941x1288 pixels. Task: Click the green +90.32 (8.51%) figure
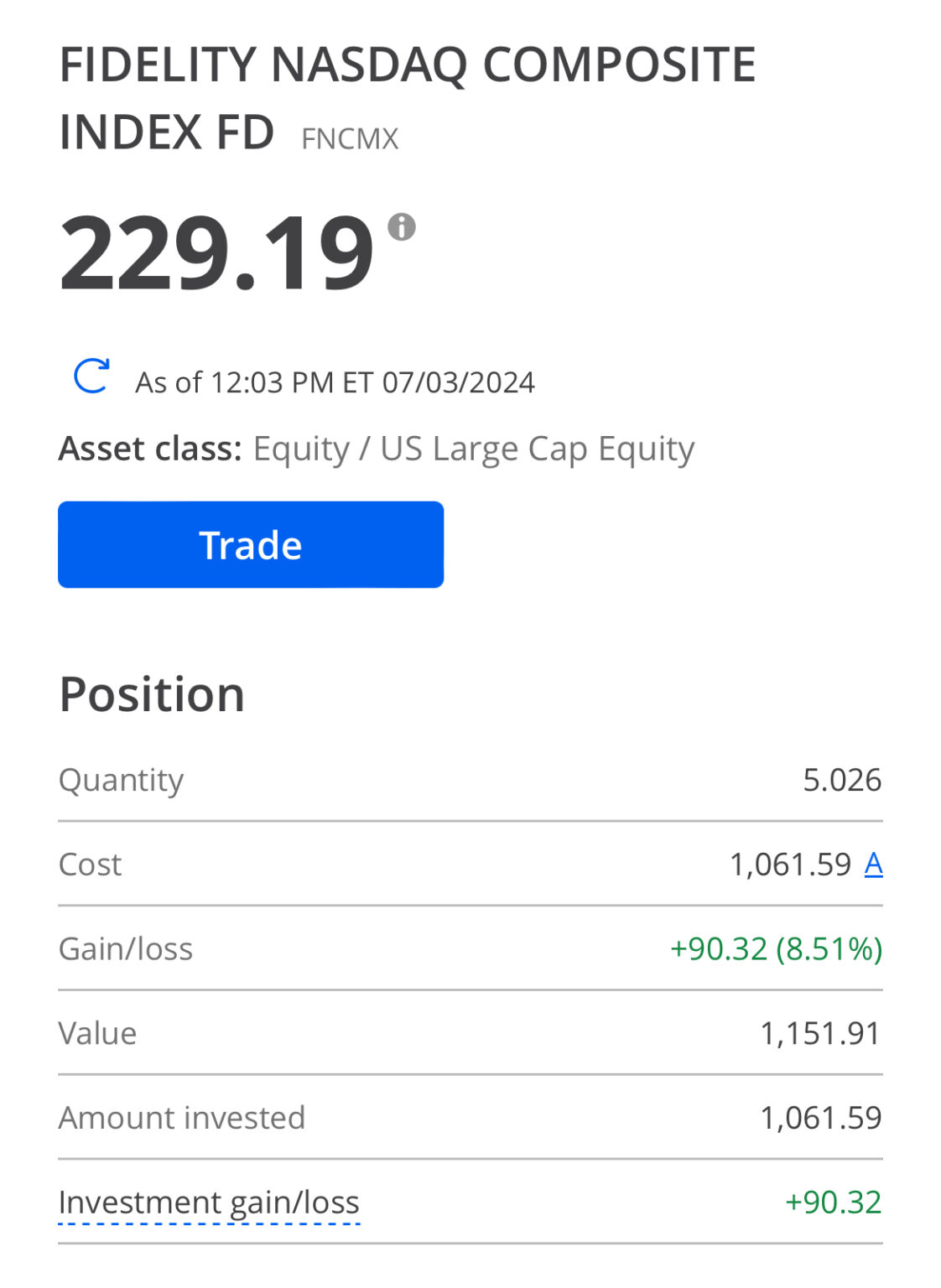[x=776, y=949]
